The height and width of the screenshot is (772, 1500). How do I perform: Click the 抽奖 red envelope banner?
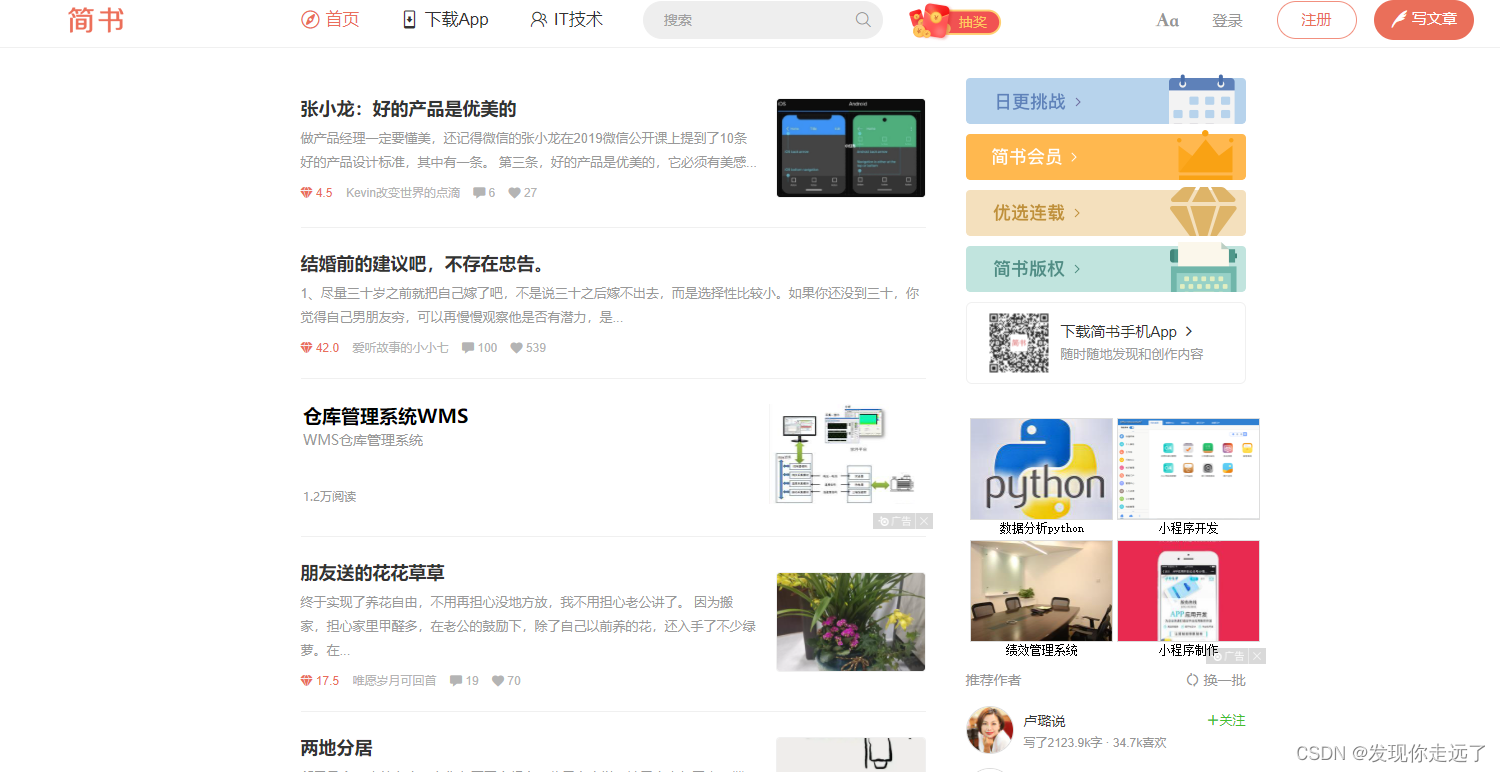[x=955, y=21]
